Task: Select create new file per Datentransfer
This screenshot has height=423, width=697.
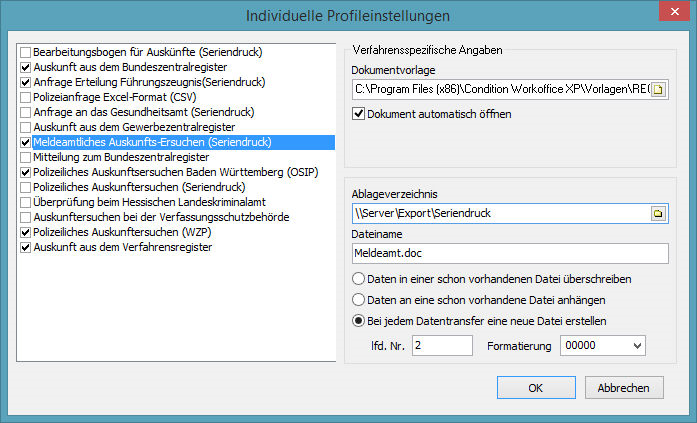Action: (x=359, y=321)
